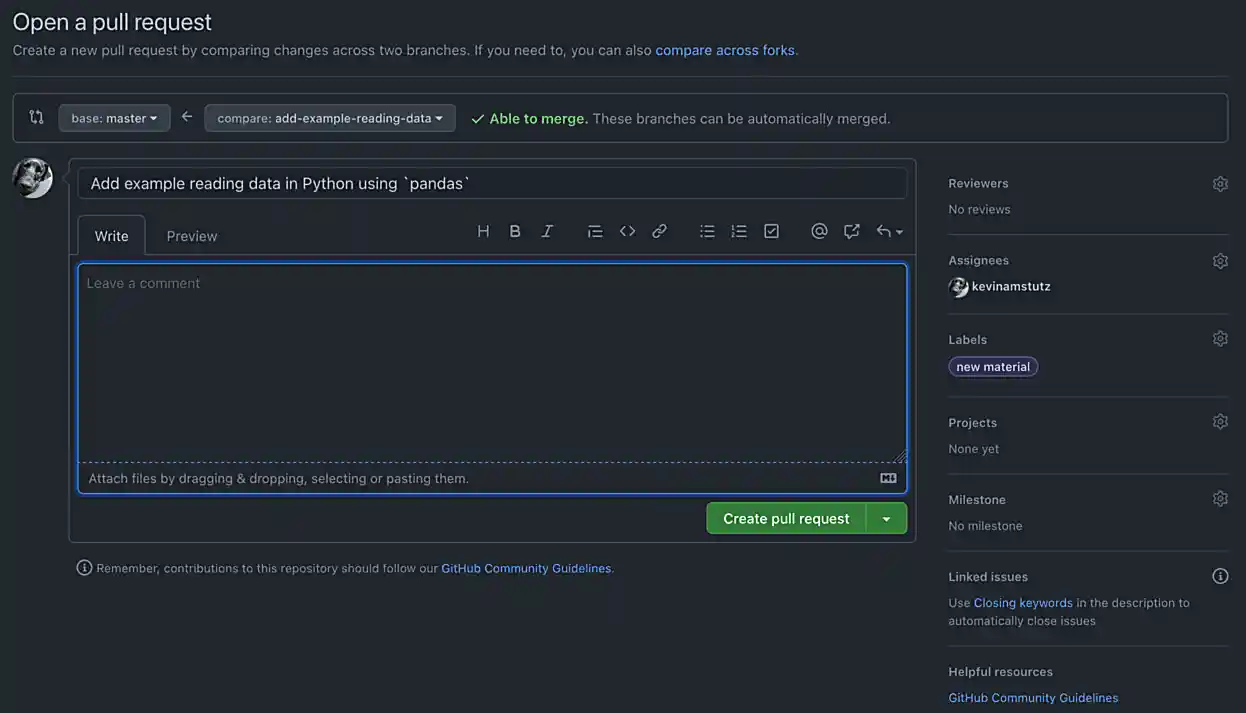Click the Create pull request button
The height and width of the screenshot is (713, 1246).
785,518
